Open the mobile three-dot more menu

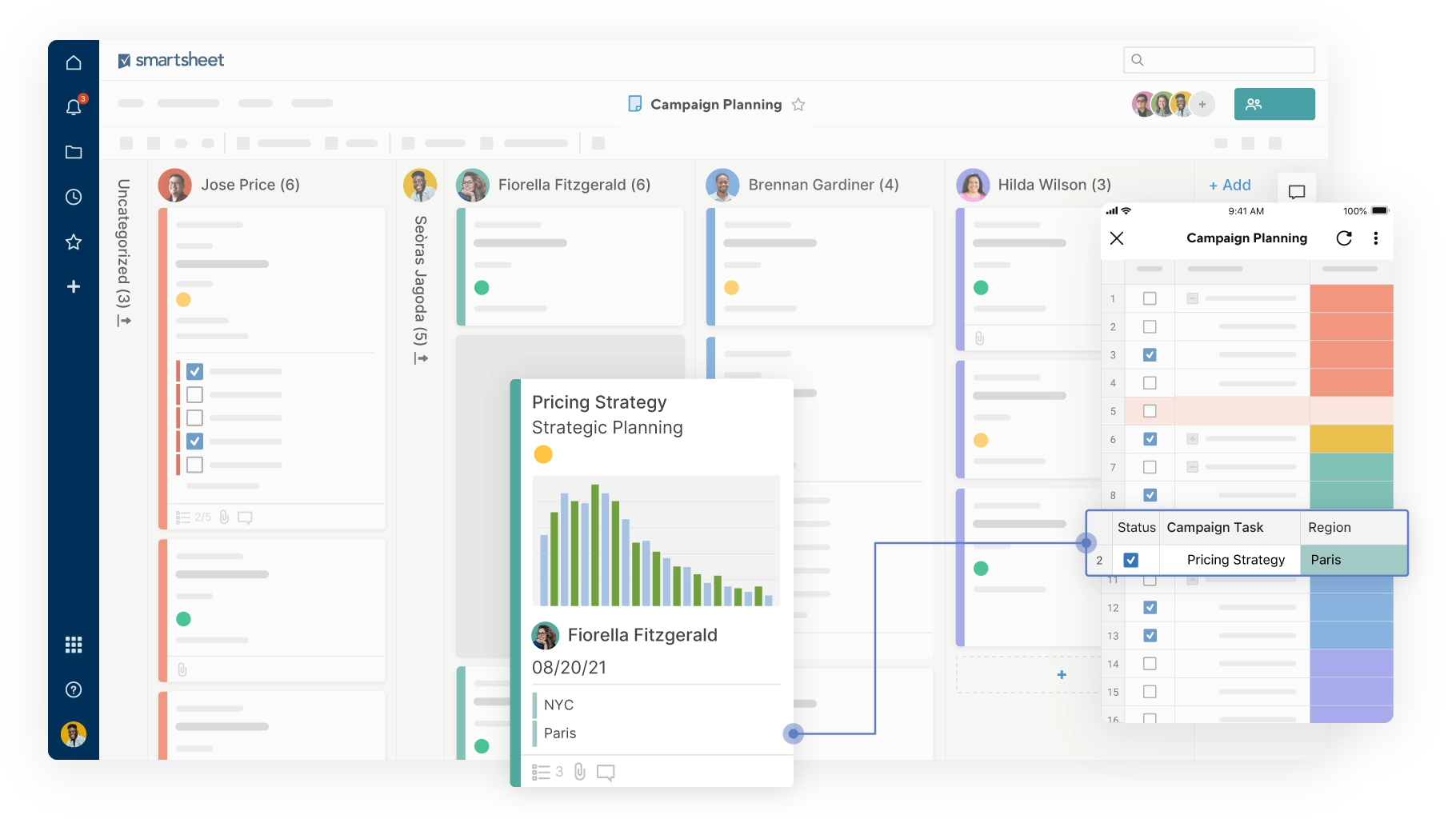[x=1375, y=238]
